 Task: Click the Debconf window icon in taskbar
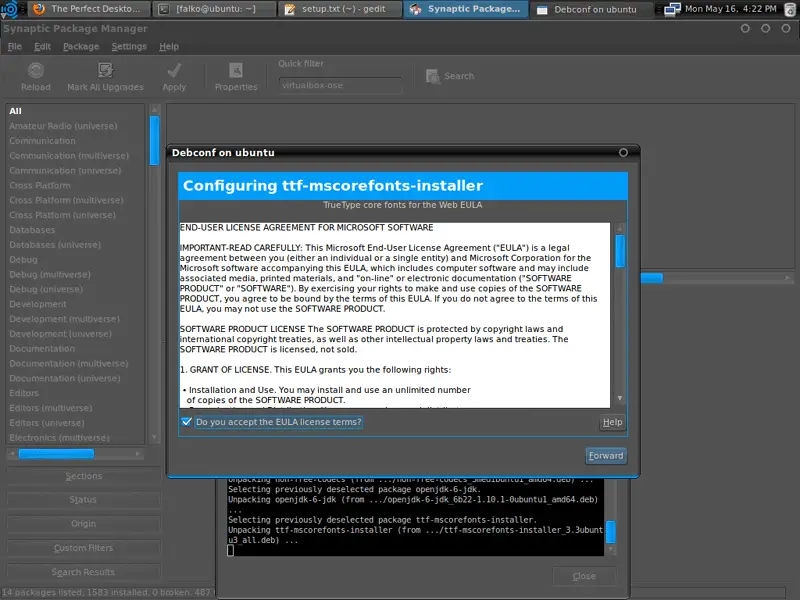click(542, 10)
